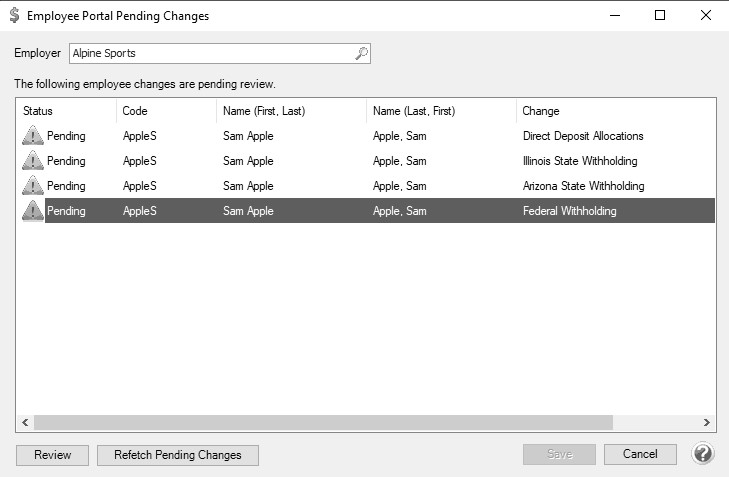Viewport: 729px width, 477px height.
Task: Click into the Employer field showing Alpine Sports
Action: pyautogui.click(x=219, y=53)
